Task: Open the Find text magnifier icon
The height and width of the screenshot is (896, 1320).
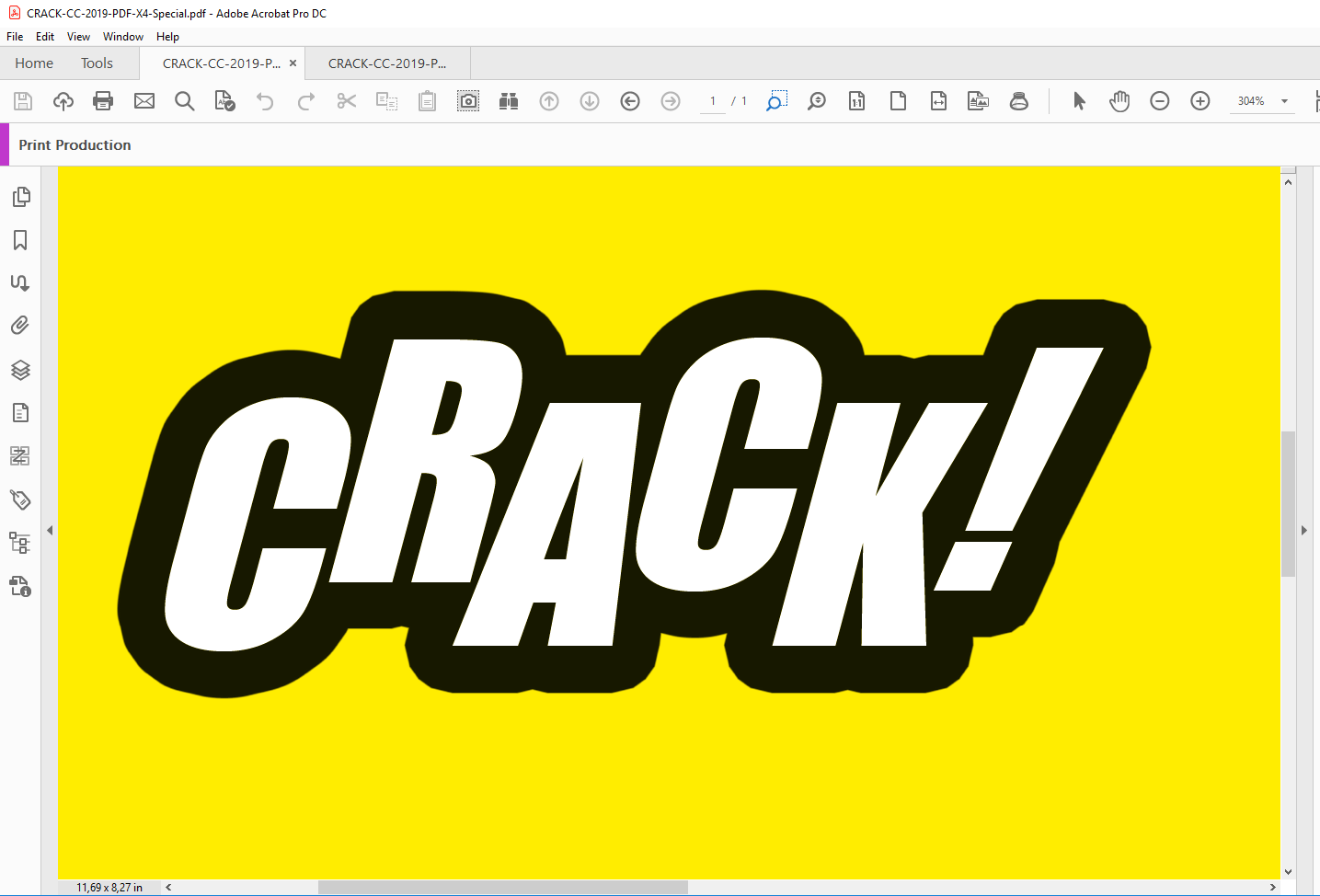Action: coord(185,101)
